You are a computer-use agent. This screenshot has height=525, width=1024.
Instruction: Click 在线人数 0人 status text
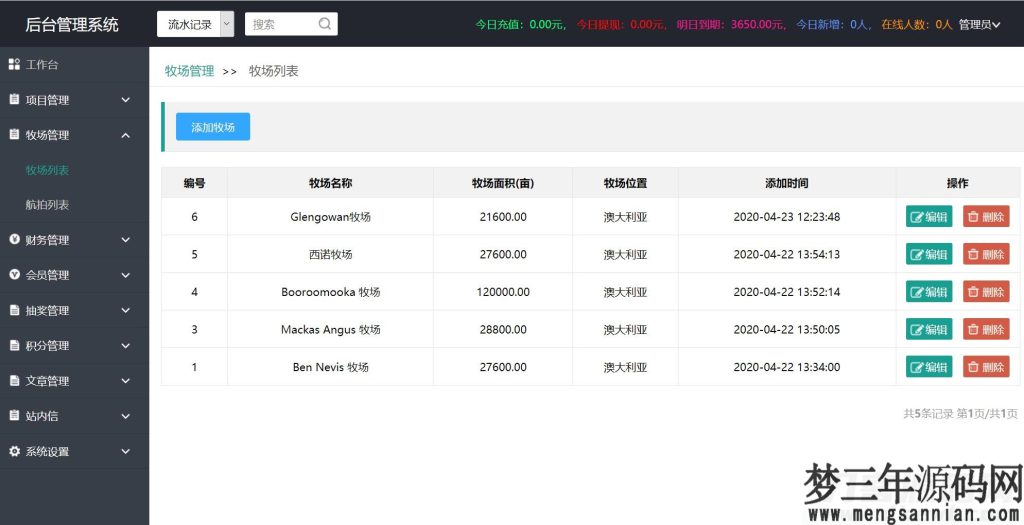(x=917, y=25)
